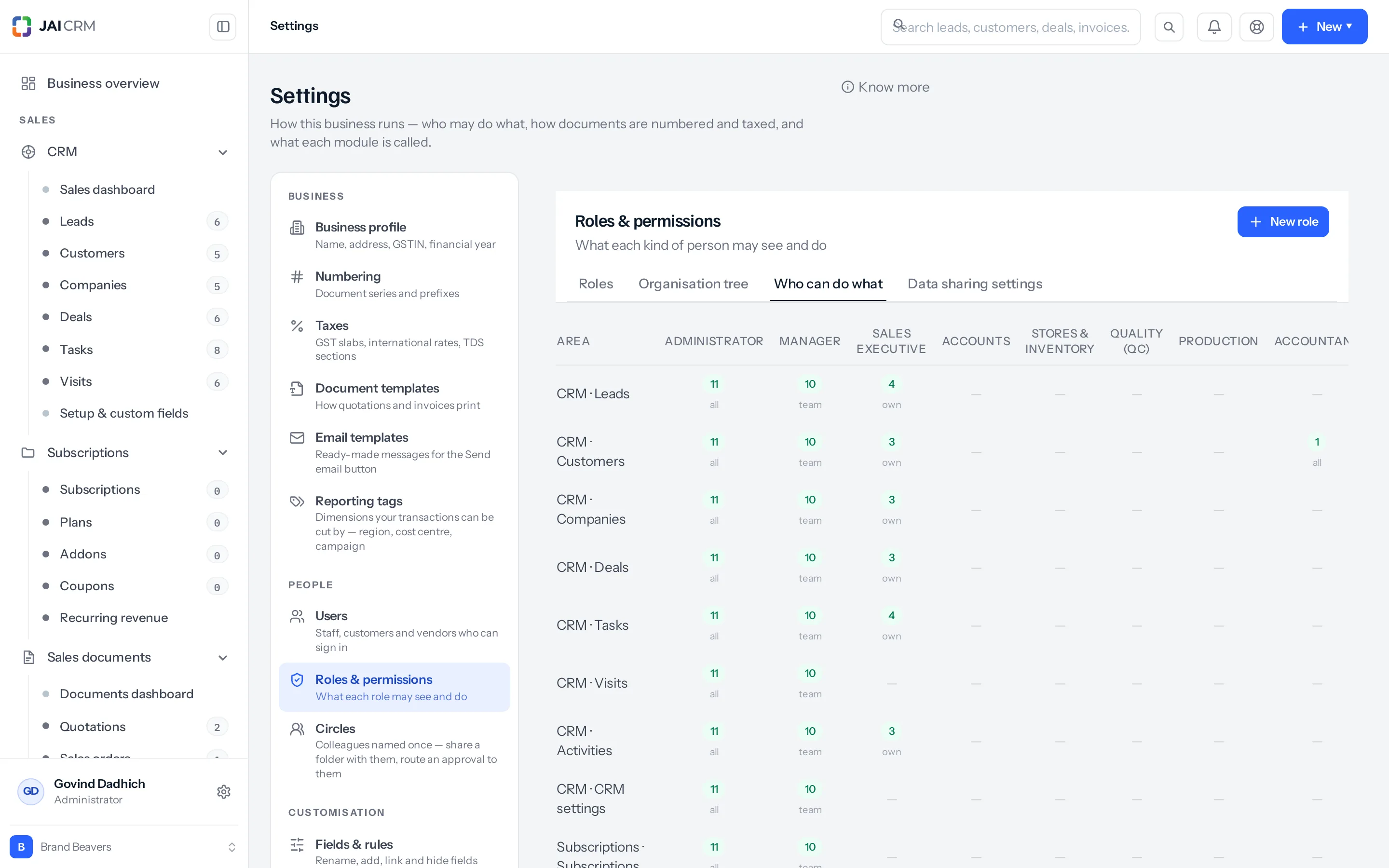The image size is (1389, 868).
Task: Click the Business overview grid icon
Action: (x=28, y=83)
